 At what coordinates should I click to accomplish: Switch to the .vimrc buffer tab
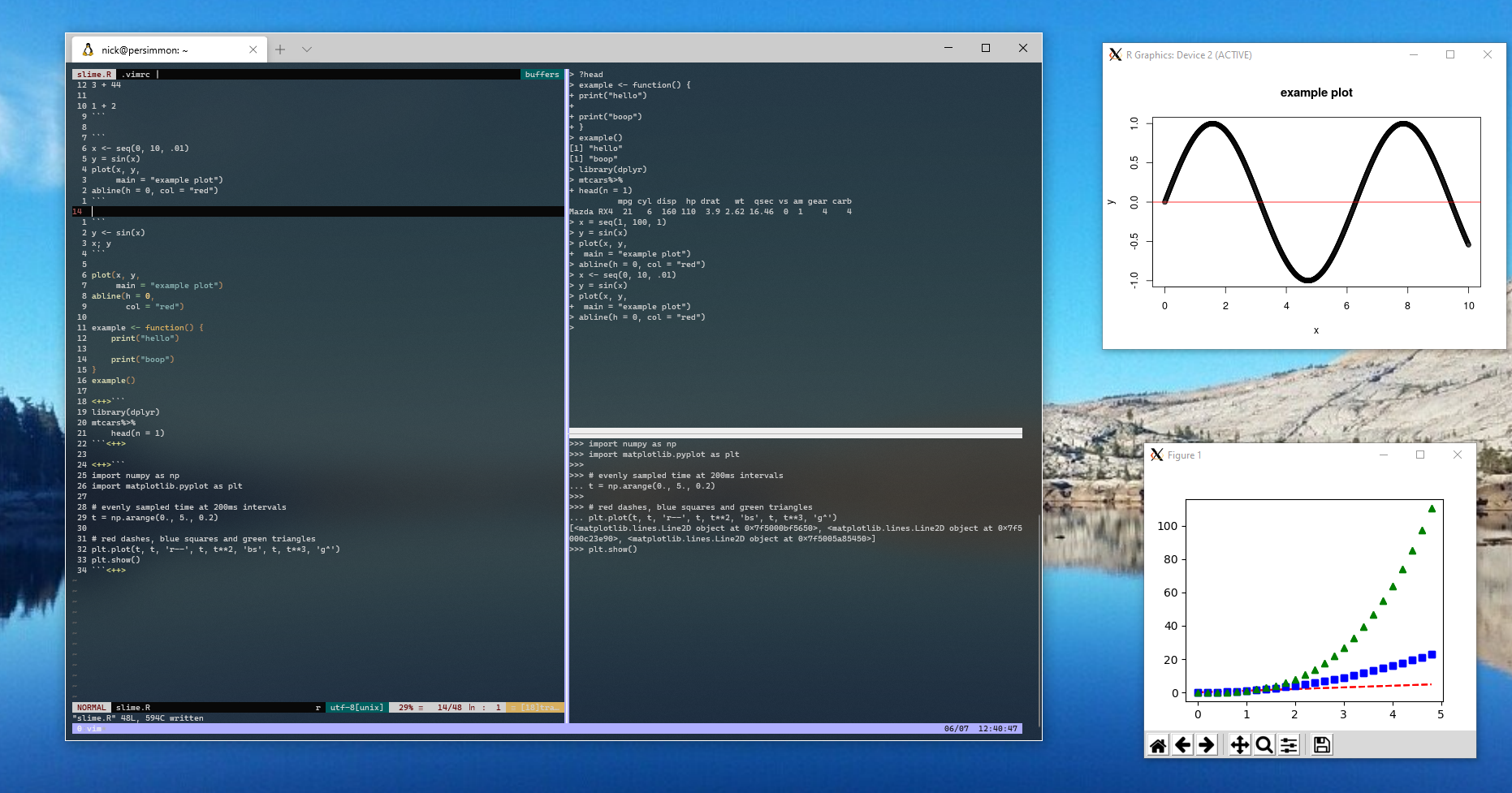(x=136, y=75)
